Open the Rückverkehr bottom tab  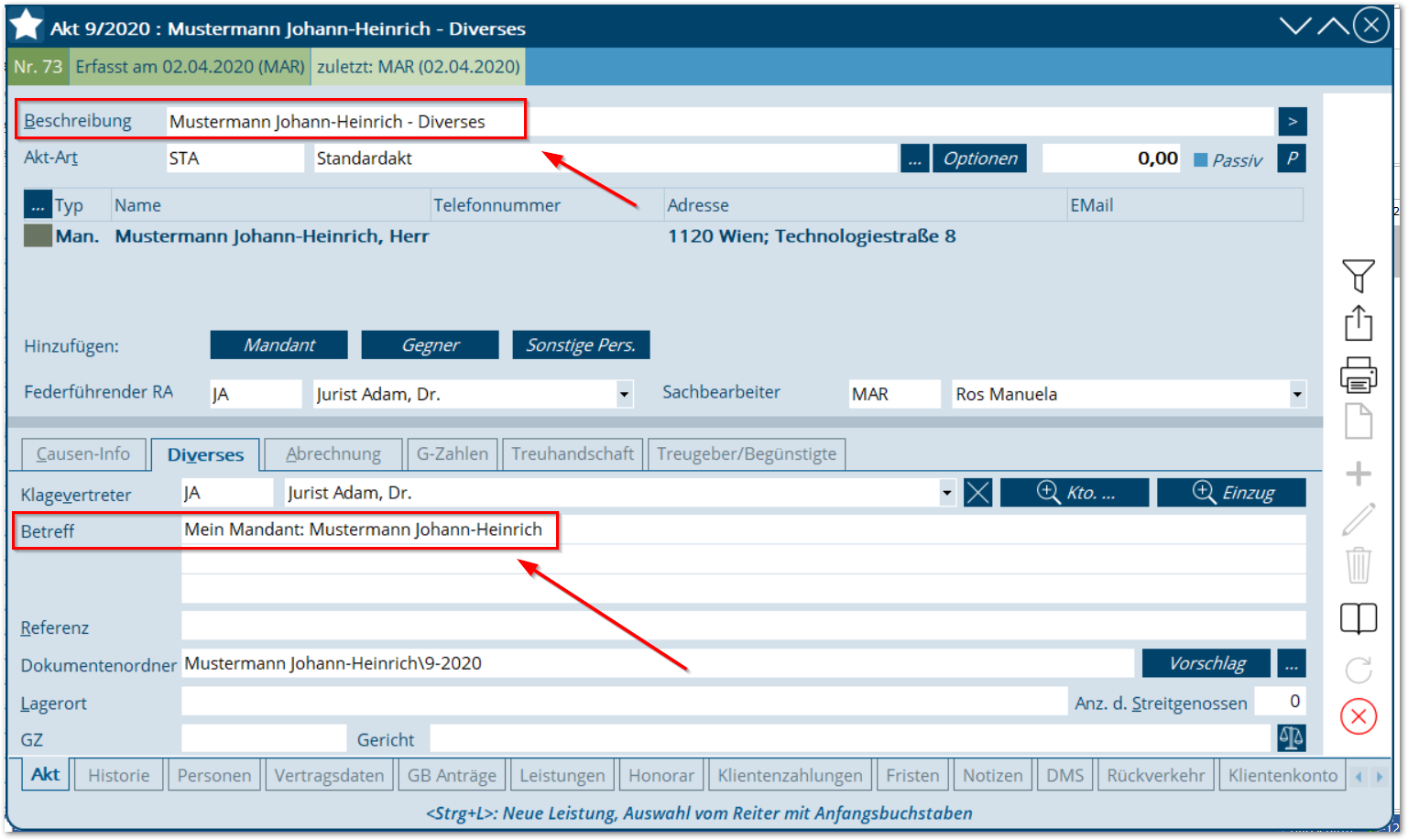click(1156, 775)
